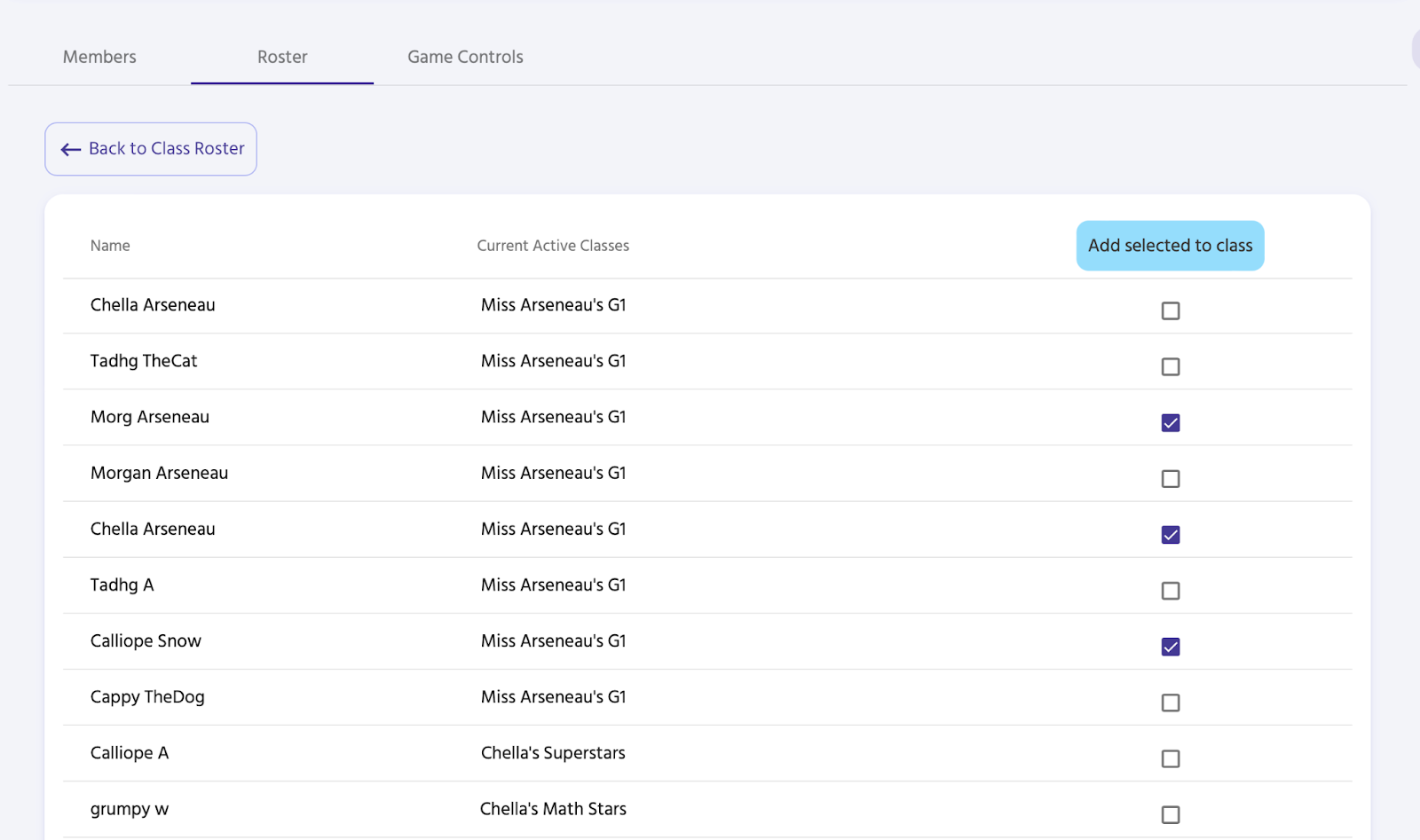Uncheck the Morg Arseneau checkbox
1420x840 pixels.
1171,423
